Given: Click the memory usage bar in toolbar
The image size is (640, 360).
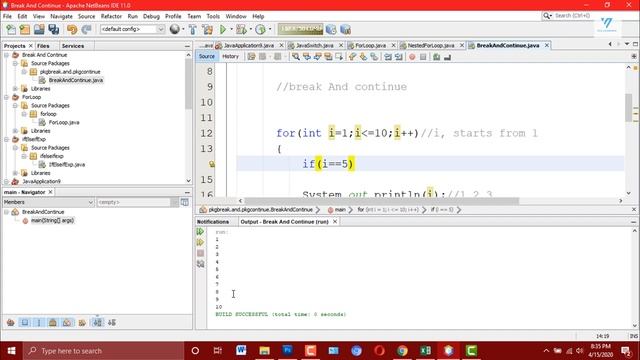Looking at the screenshot, I should point(300,29).
